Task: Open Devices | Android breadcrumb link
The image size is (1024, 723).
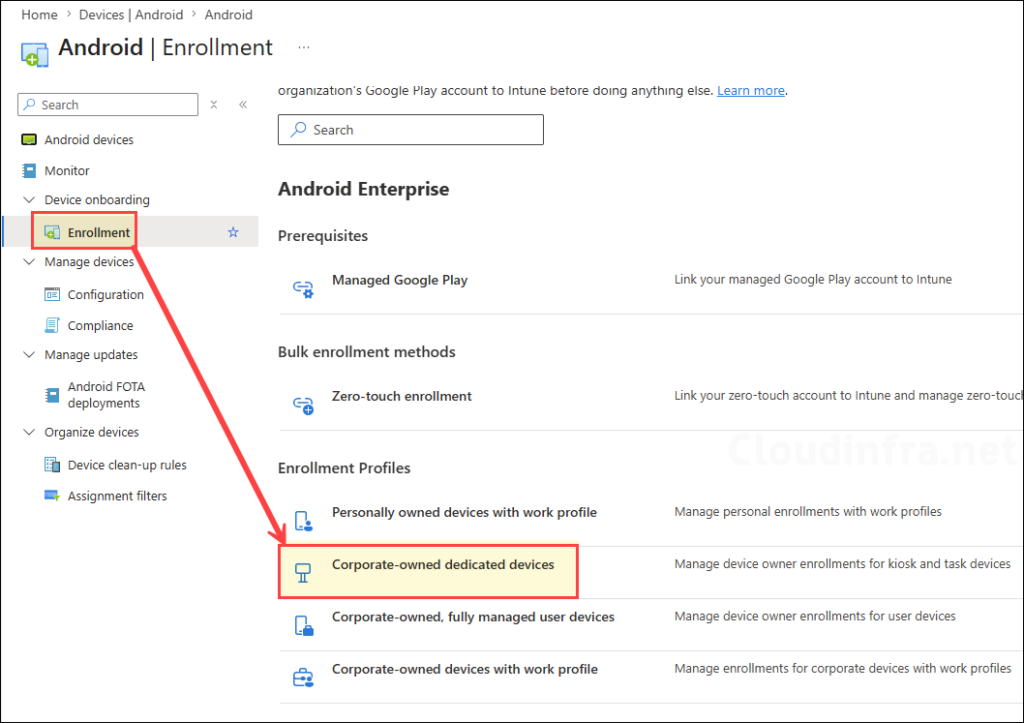Action: [x=131, y=14]
